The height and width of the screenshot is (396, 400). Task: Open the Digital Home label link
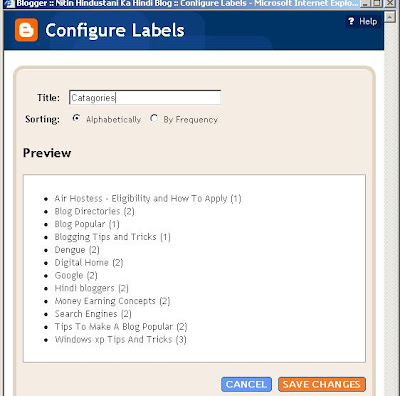click(x=82, y=263)
